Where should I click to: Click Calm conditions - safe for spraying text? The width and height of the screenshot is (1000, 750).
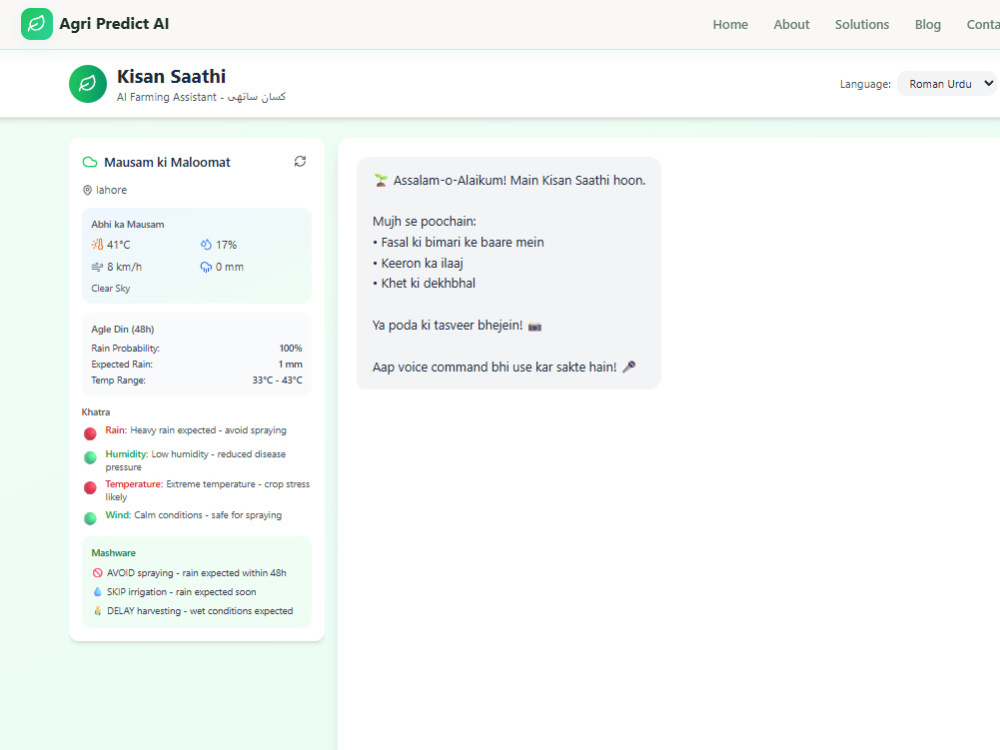[x=208, y=515]
